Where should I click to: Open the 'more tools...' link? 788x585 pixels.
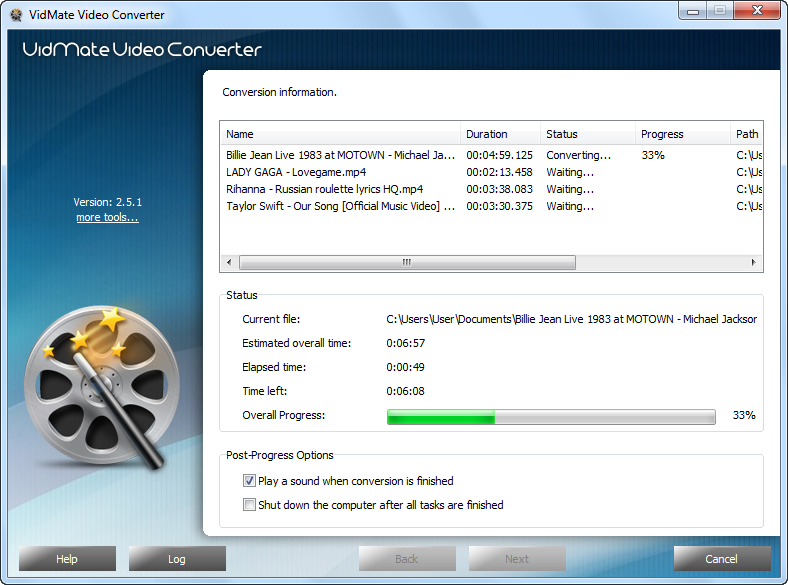coord(107,217)
